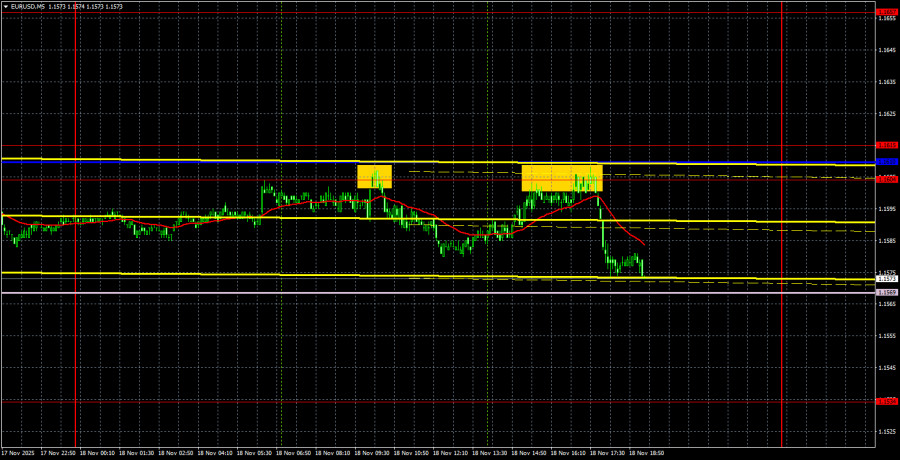900x460 pixels.
Task: Click the 18 Nov 18:50 time label
Action: [x=646, y=453]
